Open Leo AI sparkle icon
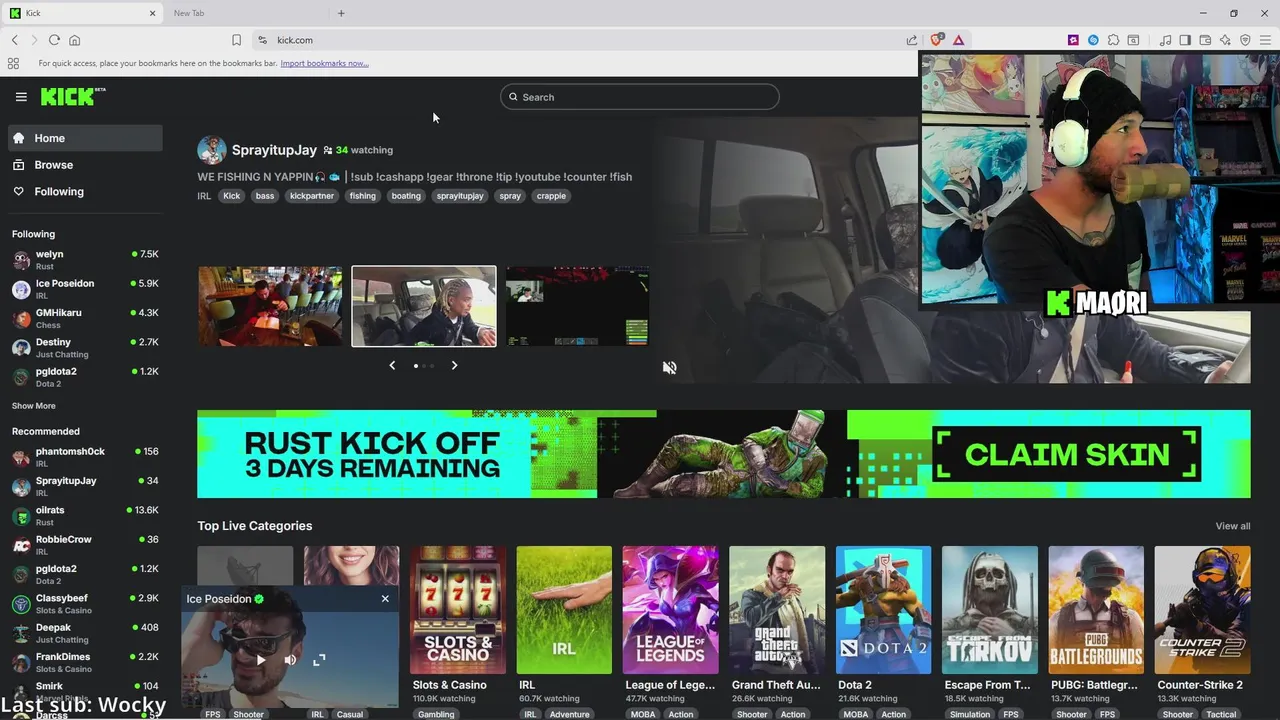This screenshot has width=1280, height=720. tap(1225, 40)
